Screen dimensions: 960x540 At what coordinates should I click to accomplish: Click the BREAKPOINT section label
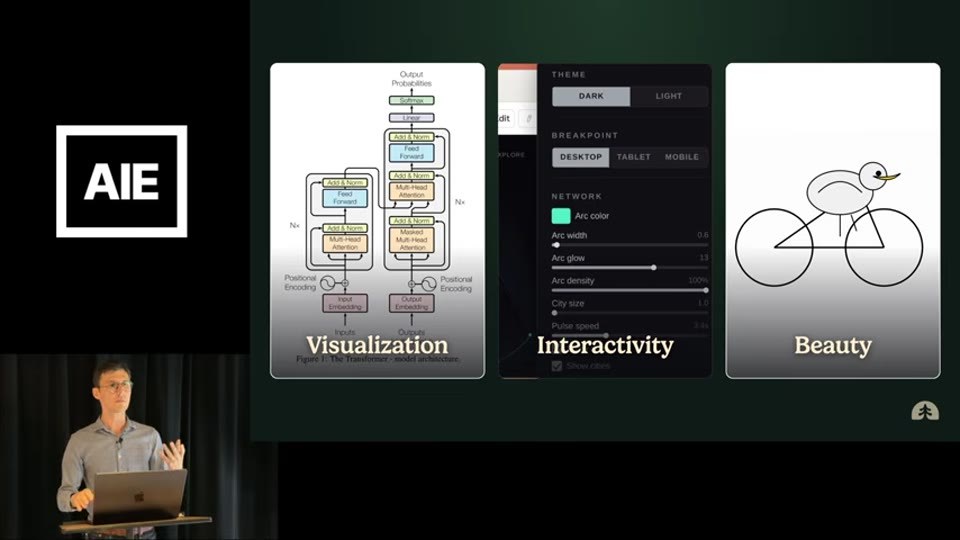[585, 135]
